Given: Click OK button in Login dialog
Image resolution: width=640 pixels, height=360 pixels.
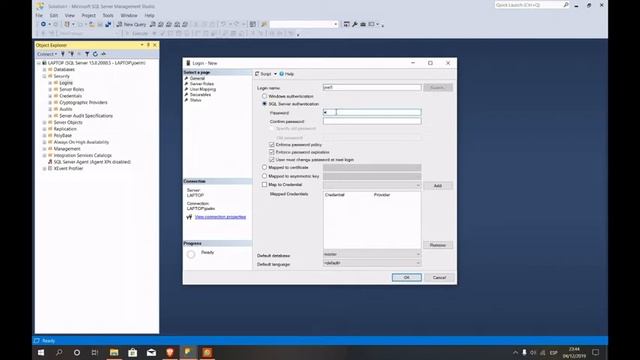Looking at the screenshot, I should point(407,278).
